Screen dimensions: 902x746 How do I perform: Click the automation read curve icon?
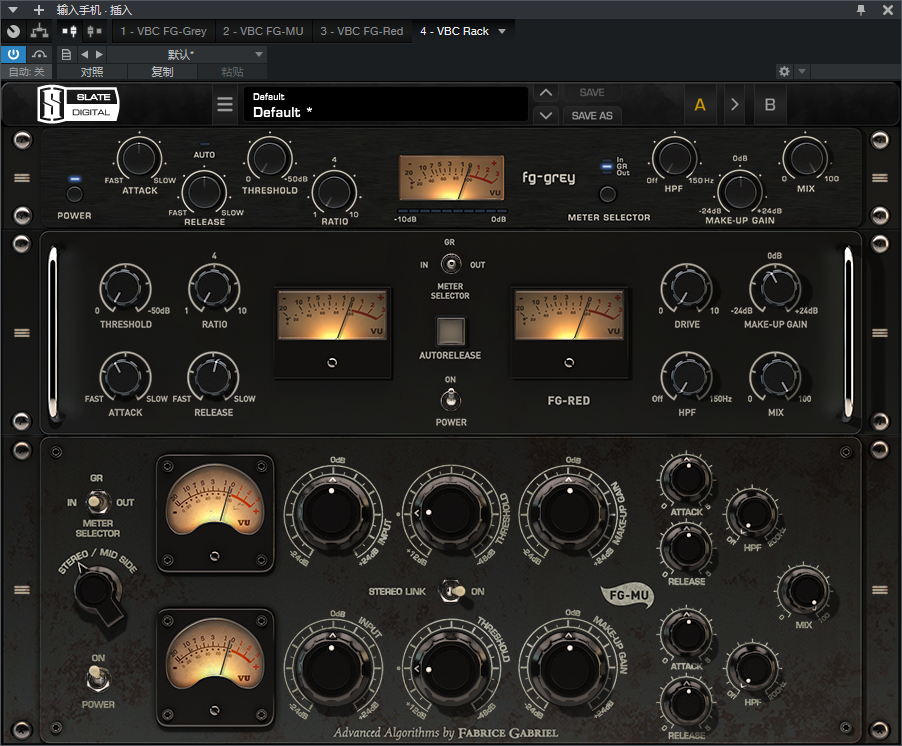click(39, 55)
